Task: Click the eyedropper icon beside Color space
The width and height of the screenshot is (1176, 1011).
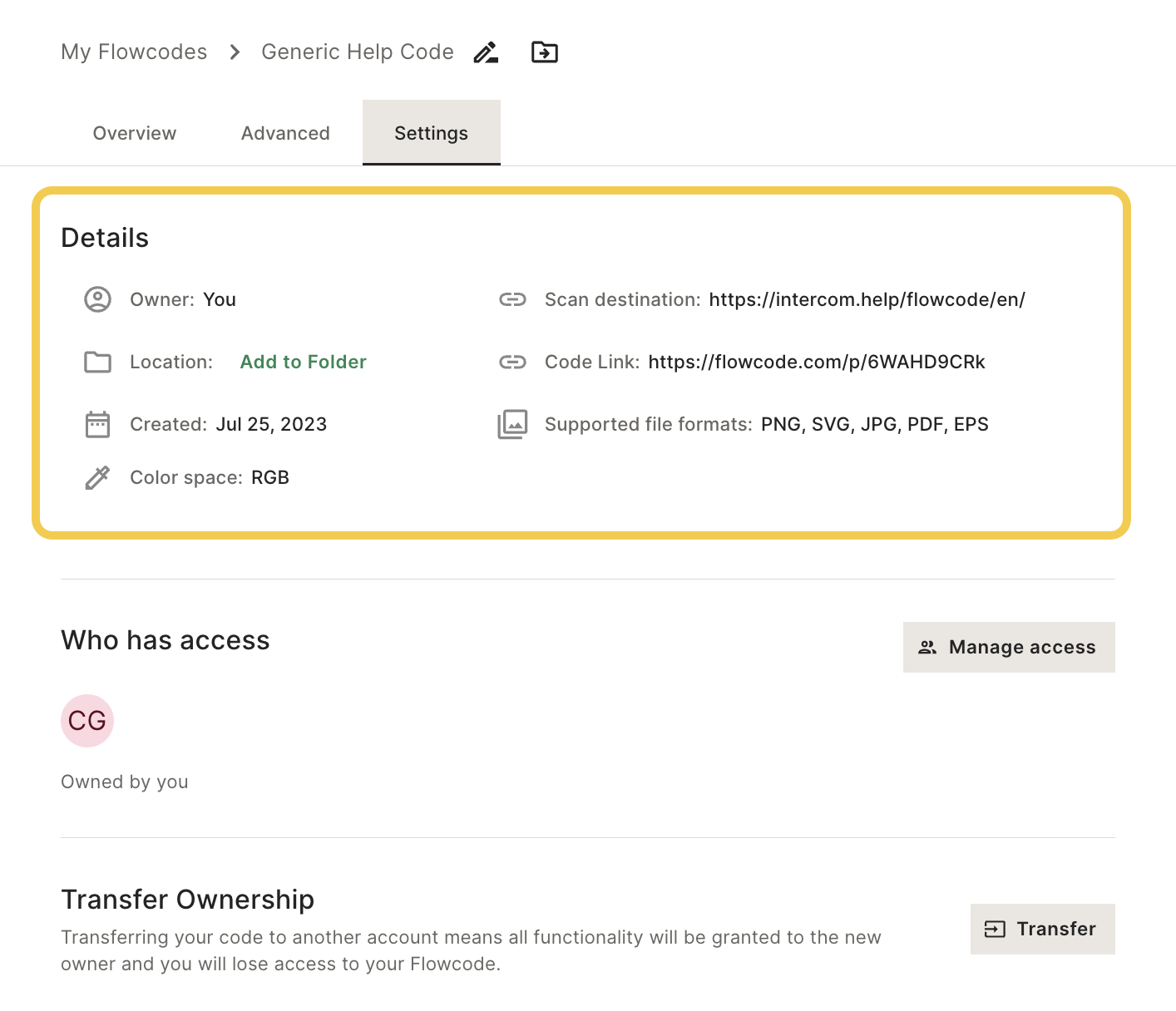Action: pos(98,477)
